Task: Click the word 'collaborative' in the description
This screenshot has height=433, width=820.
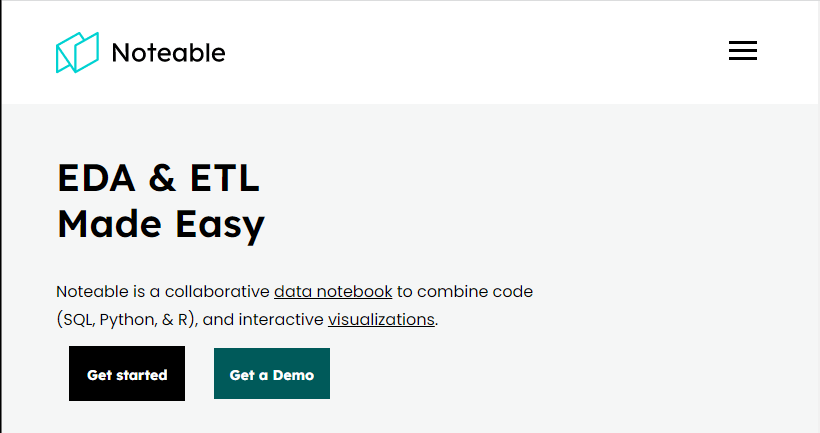Action: [216, 292]
